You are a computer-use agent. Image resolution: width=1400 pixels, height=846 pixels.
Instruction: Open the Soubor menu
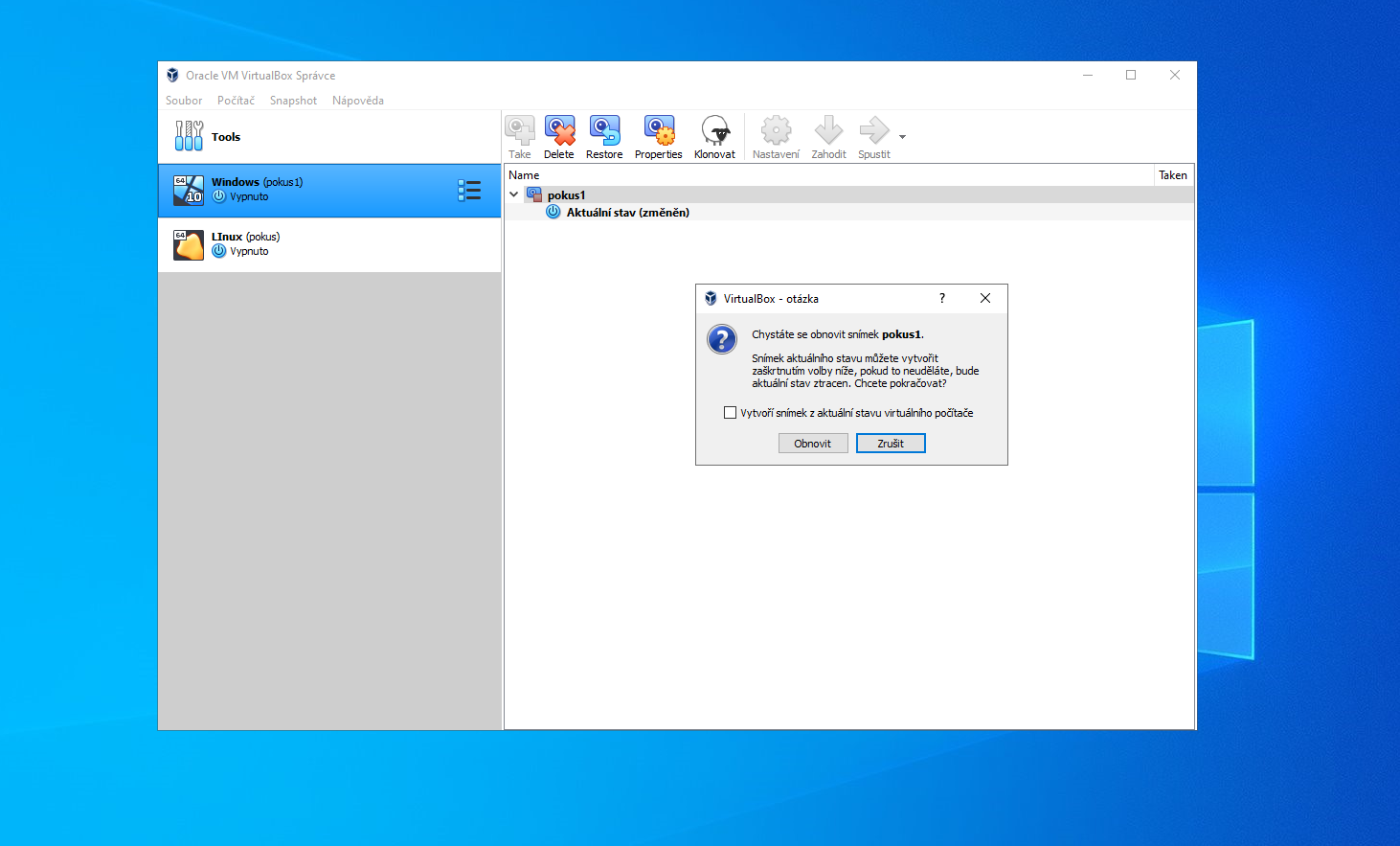coord(184,101)
